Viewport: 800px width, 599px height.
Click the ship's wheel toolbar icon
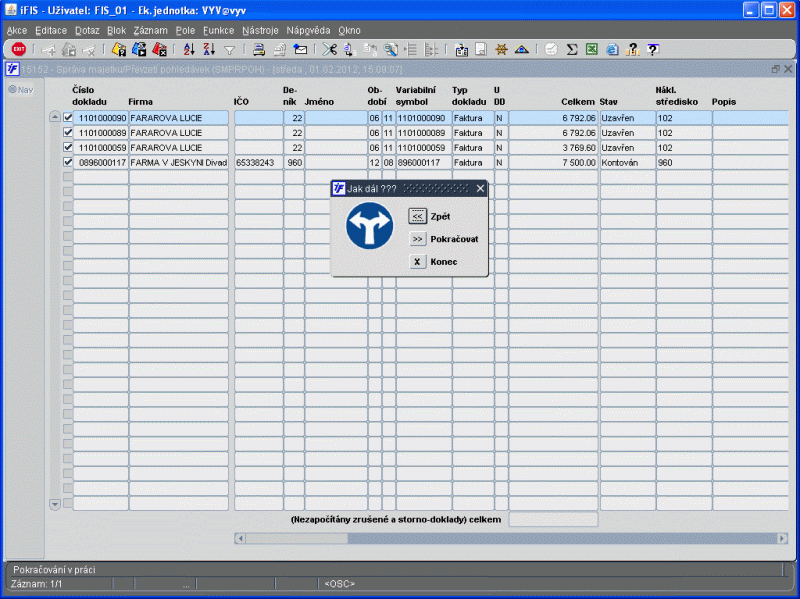(502, 49)
